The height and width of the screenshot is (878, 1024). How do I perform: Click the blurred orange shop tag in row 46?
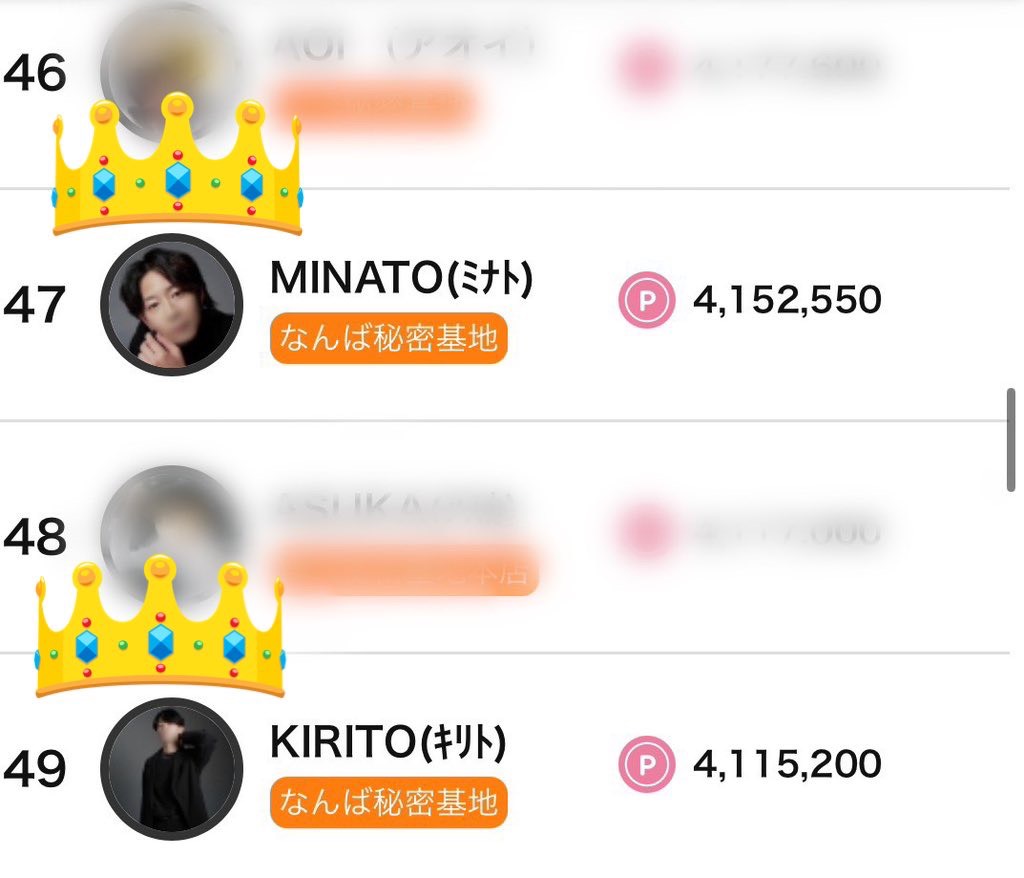click(x=373, y=105)
